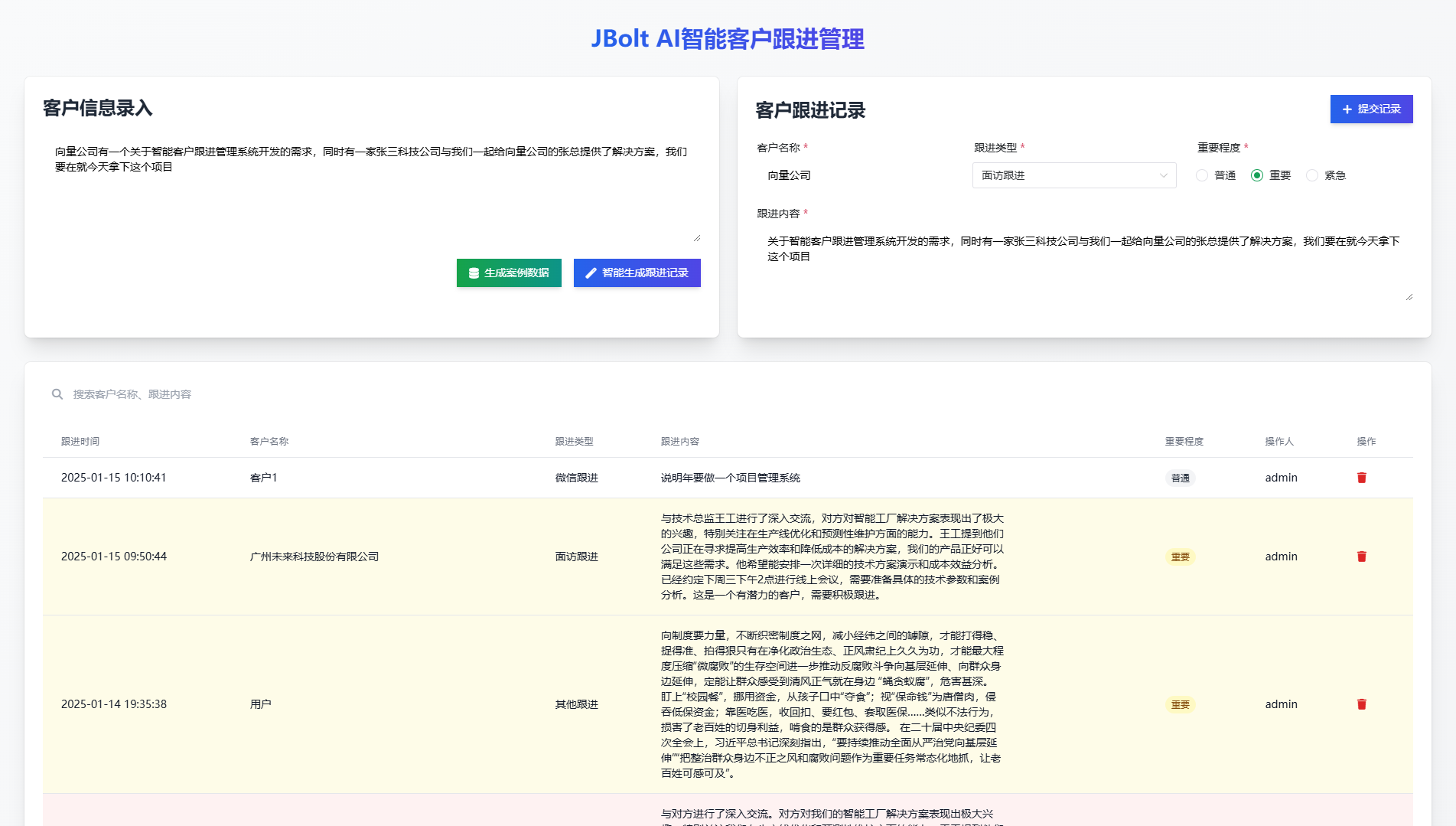Image resolution: width=1456 pixels, height=826 pixels.
Task: Click the 客户名称 table column header
Action: (x=269, y=442)
